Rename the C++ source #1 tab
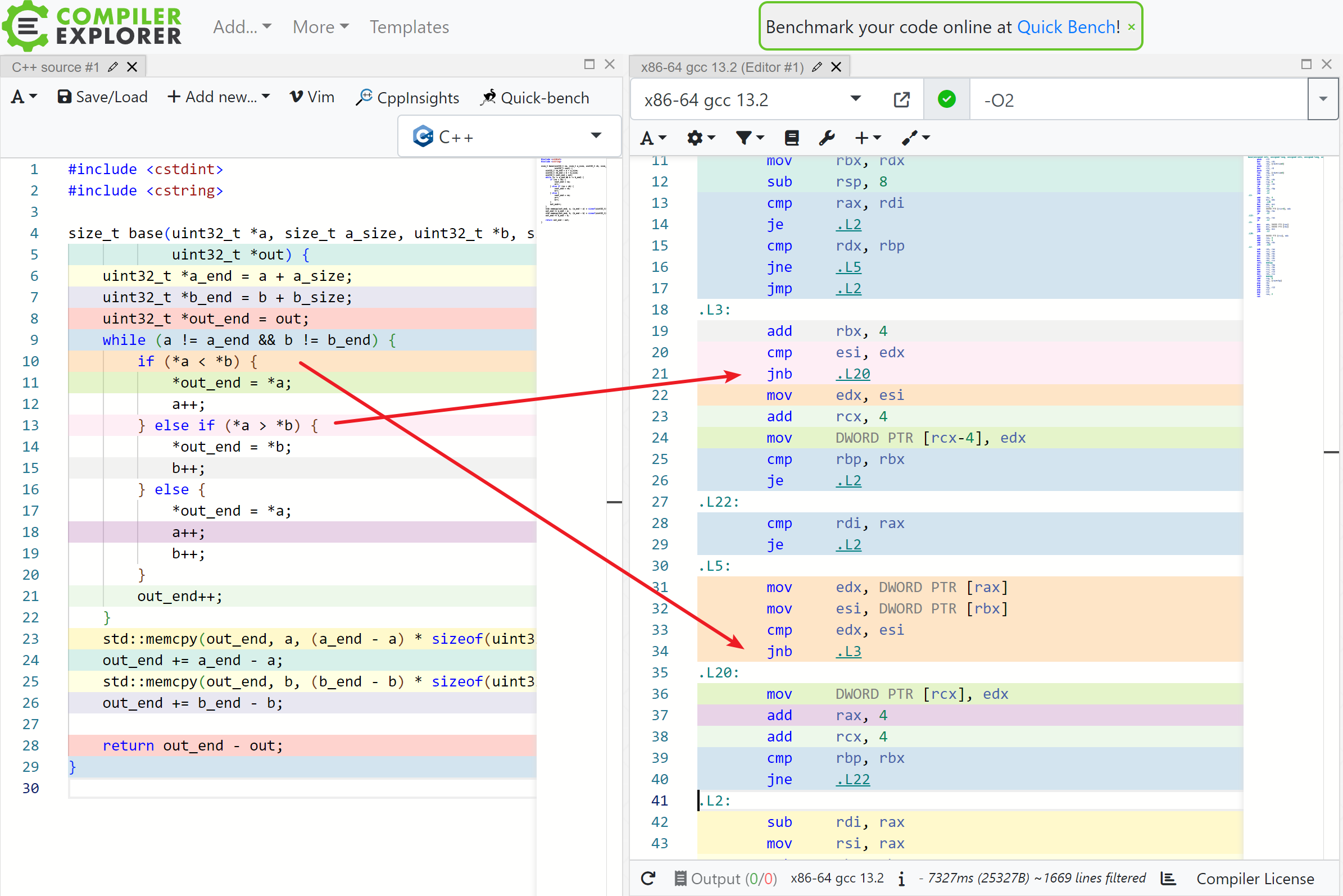The image size is (1343, 896). click(x=113, y=67)
